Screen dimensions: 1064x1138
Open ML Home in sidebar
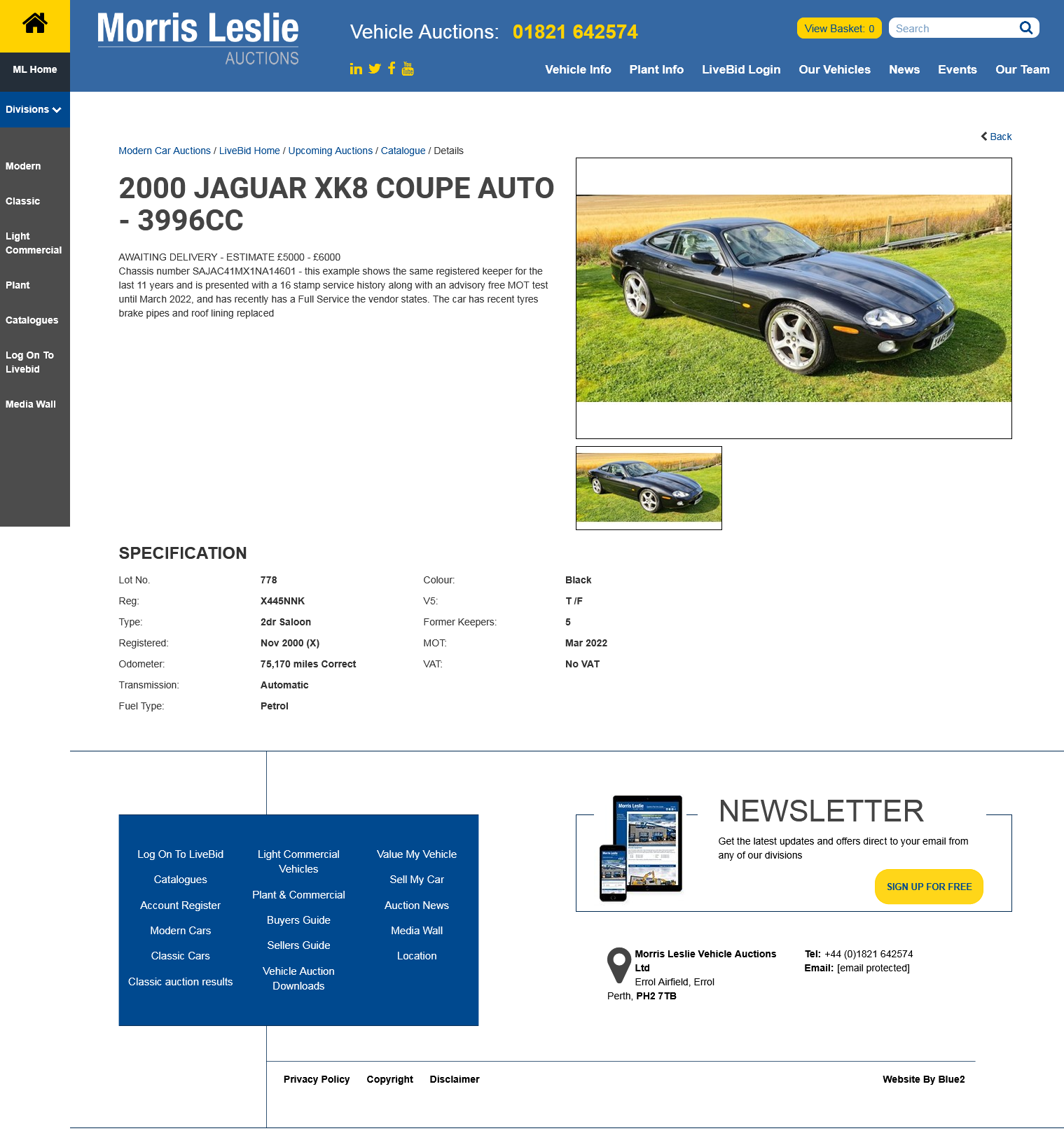click(x=35, y=69)
